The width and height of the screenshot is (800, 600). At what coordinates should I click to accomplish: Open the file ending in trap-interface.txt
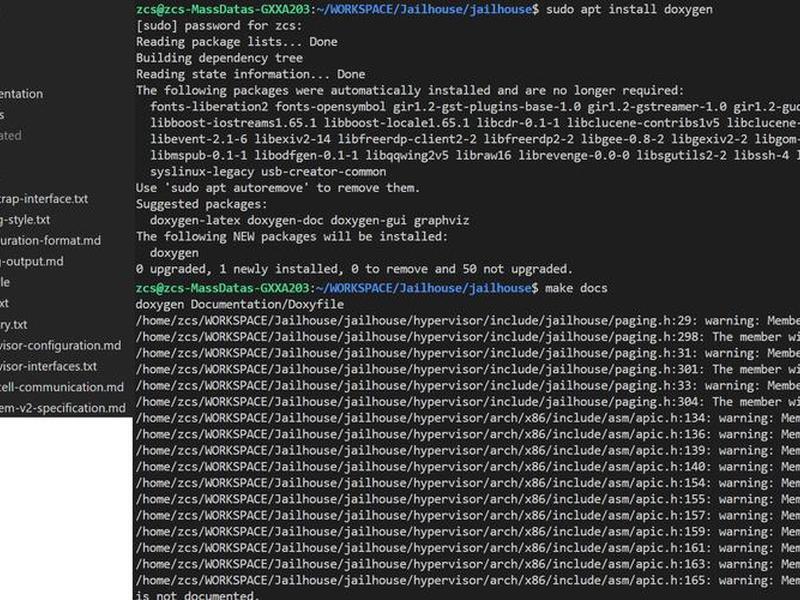tap(44, 198)
